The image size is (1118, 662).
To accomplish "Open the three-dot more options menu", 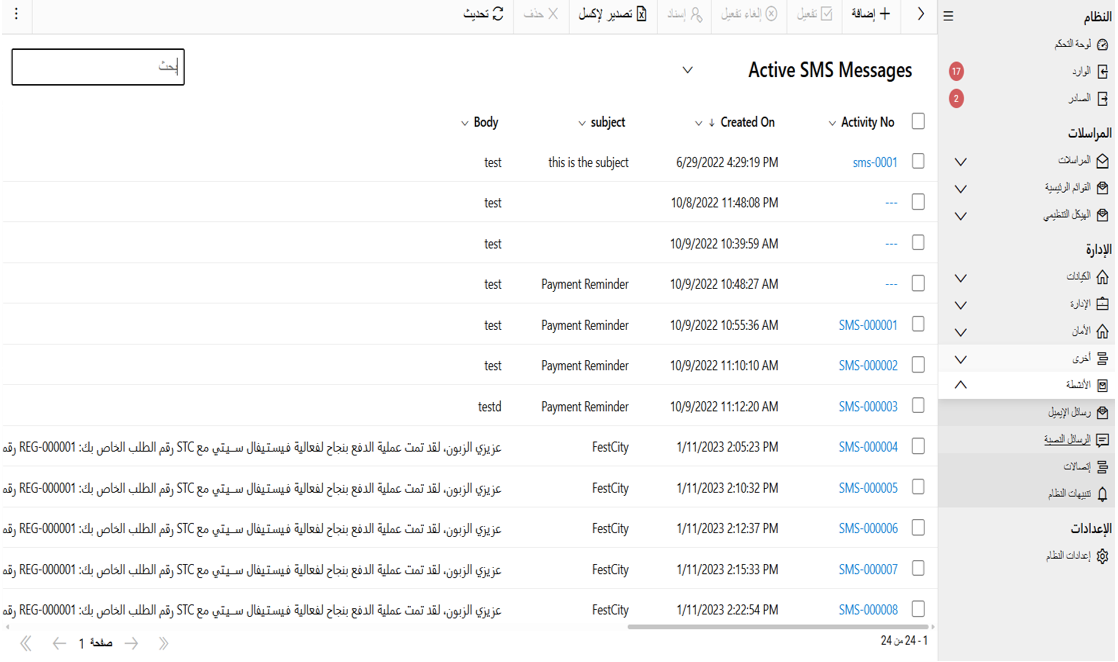I will 16,14.
